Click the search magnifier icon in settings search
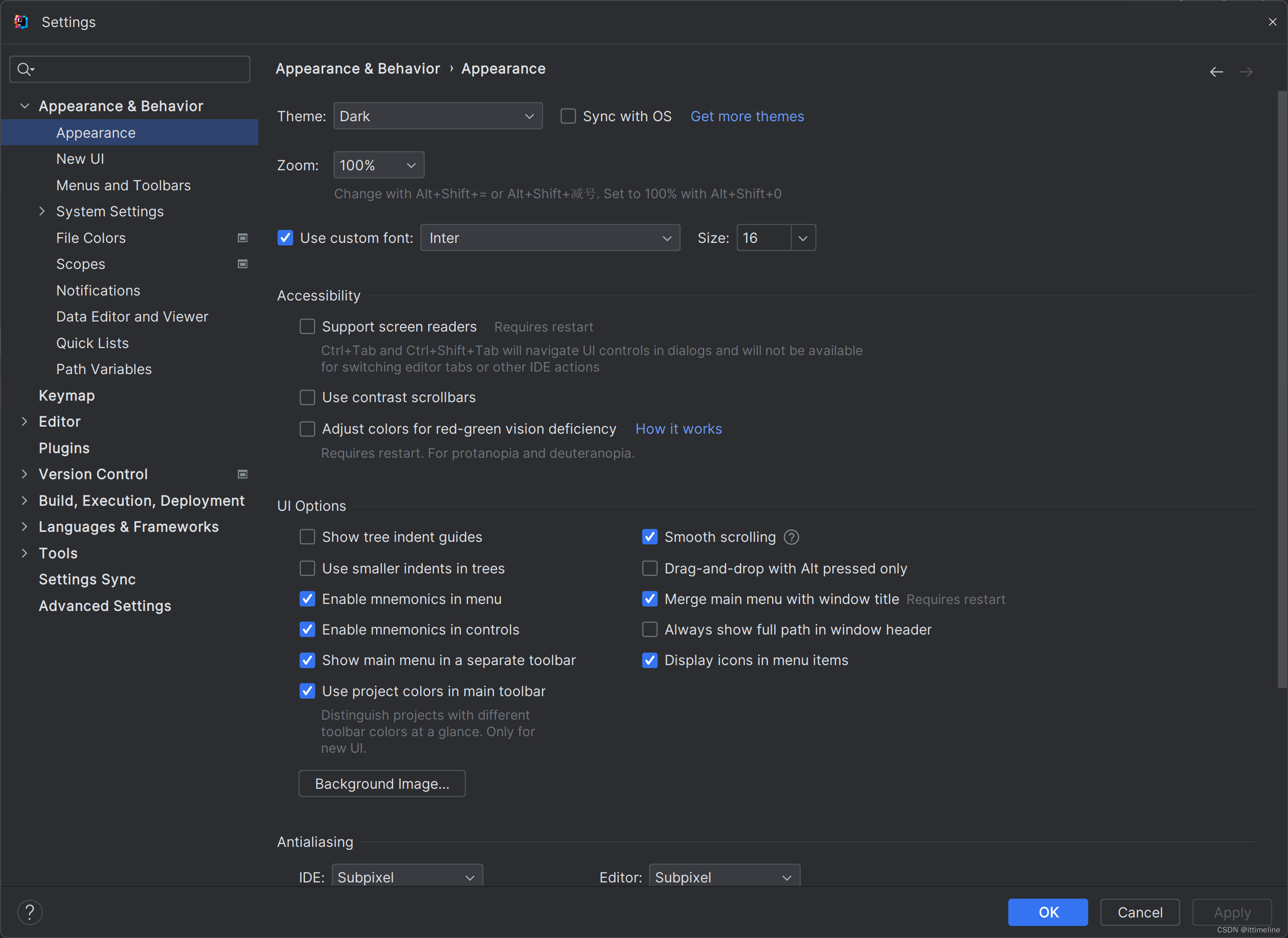 [25, 69]
